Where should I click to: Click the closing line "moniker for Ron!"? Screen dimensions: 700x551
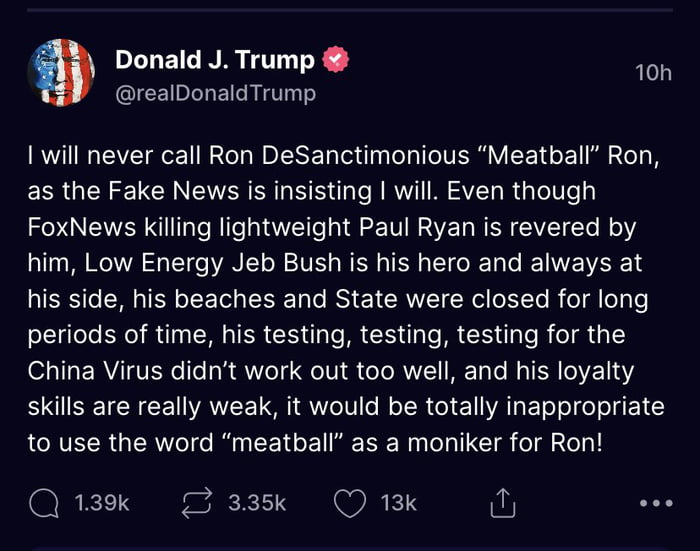coord(505,443)
